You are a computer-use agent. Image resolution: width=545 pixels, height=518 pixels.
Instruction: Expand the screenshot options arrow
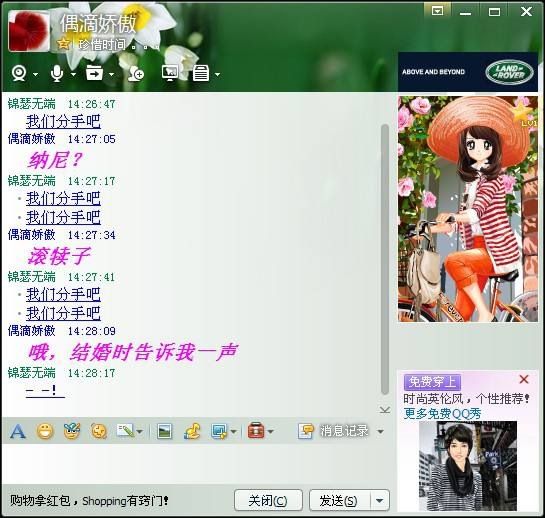tap(234, 432)
